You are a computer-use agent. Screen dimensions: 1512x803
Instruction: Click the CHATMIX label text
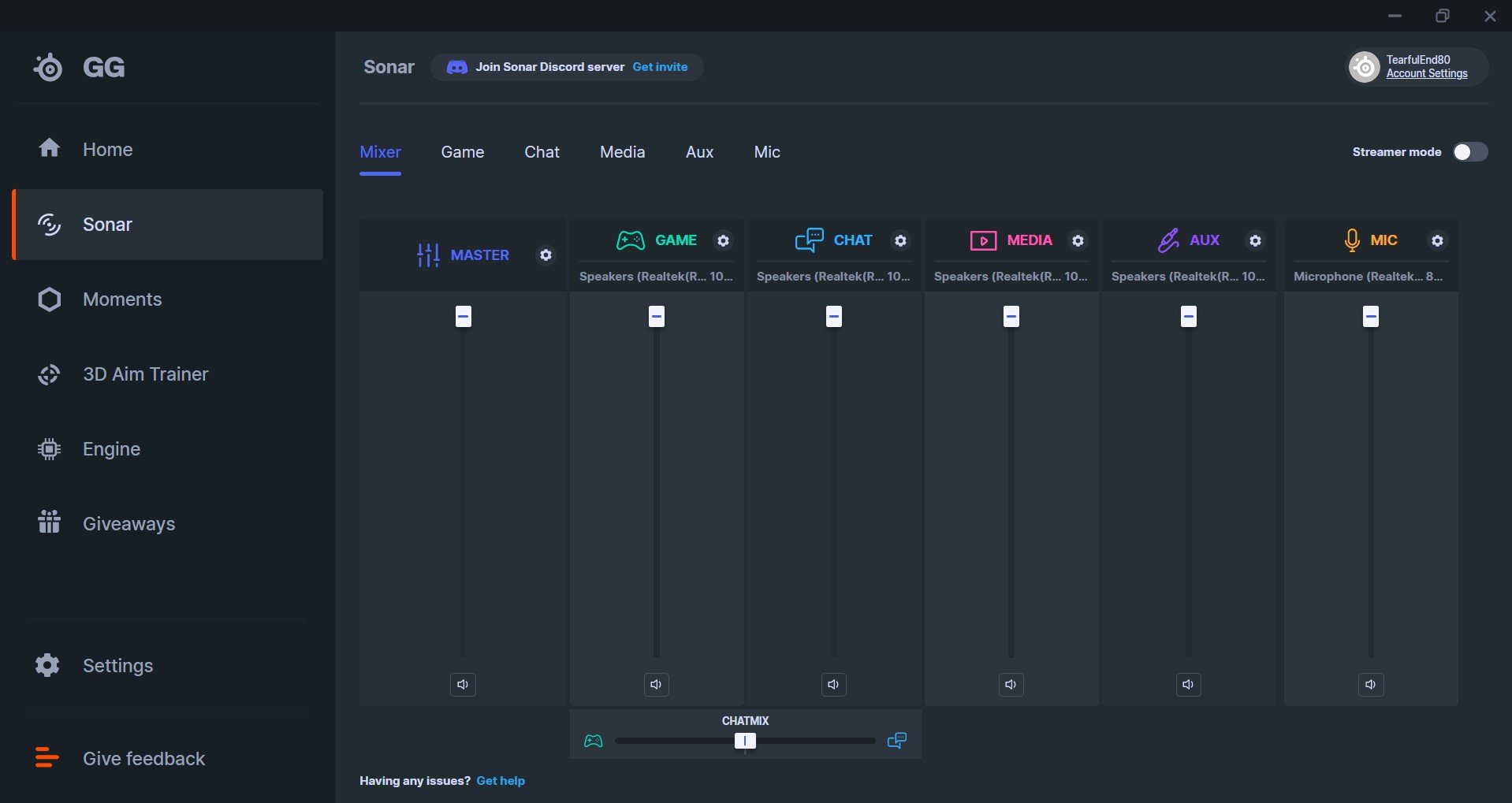point(745,721)
